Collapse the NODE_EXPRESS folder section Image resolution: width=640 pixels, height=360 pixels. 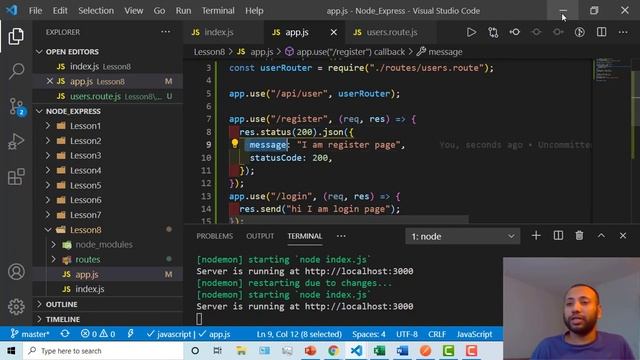pyautogui.click(x=40, y=111)
